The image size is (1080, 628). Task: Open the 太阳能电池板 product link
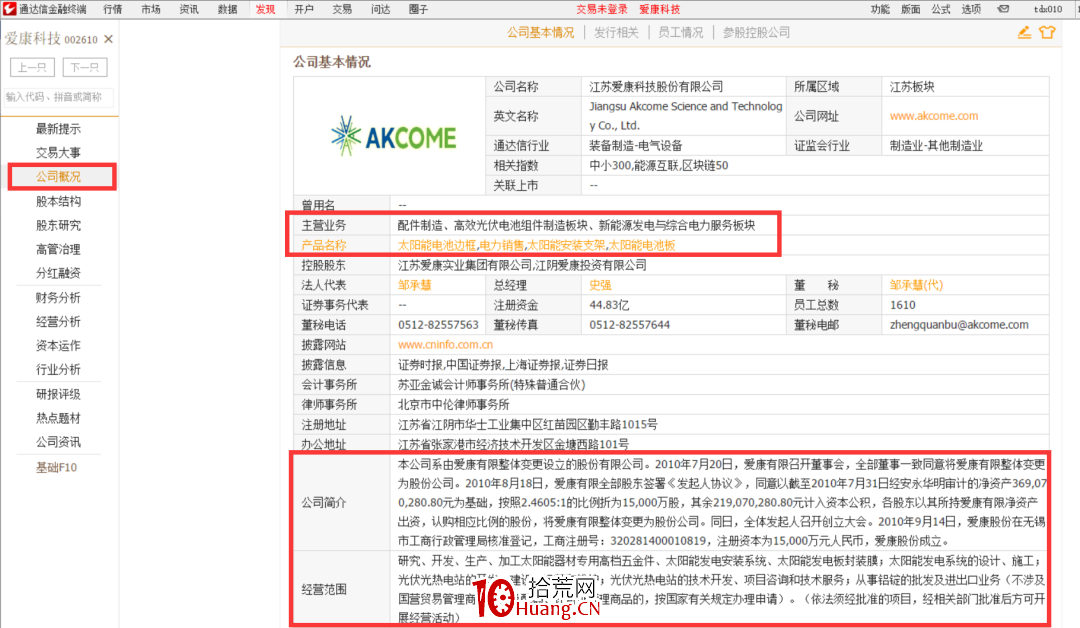(642, 245)
